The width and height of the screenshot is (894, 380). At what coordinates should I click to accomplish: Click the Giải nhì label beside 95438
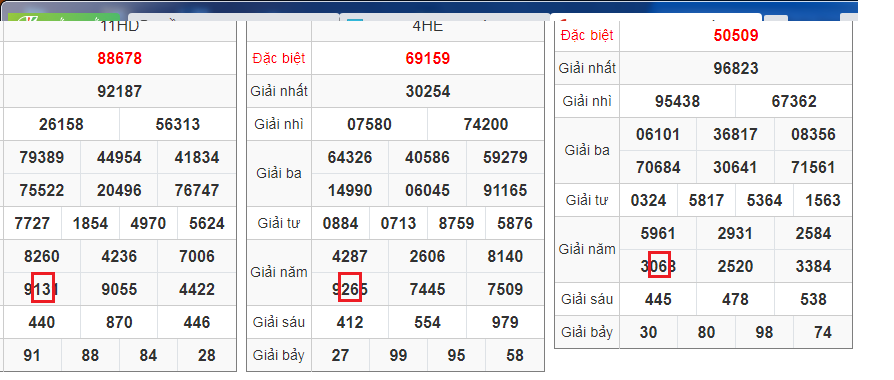pos(587,102)
